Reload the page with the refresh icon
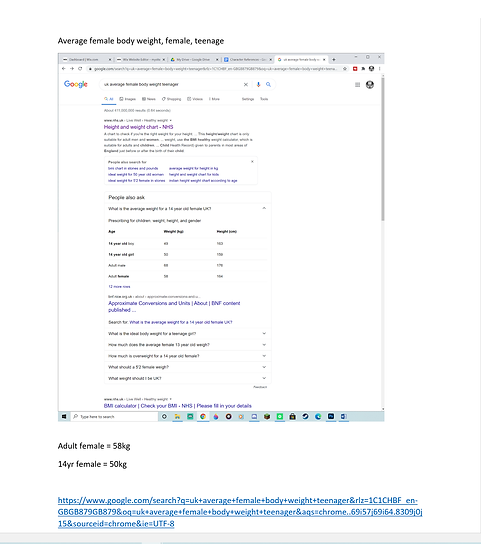This screenshot has height=544, width=481. [x=80, y=69]
